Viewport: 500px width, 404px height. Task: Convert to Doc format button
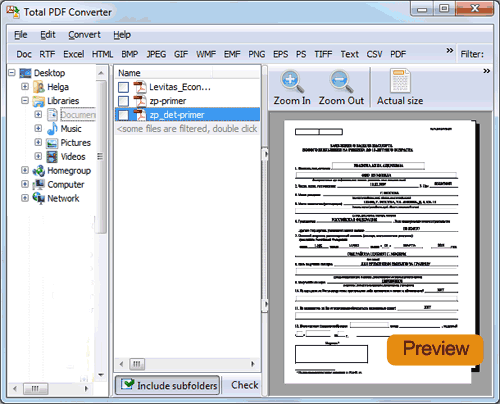click(24, 54)
